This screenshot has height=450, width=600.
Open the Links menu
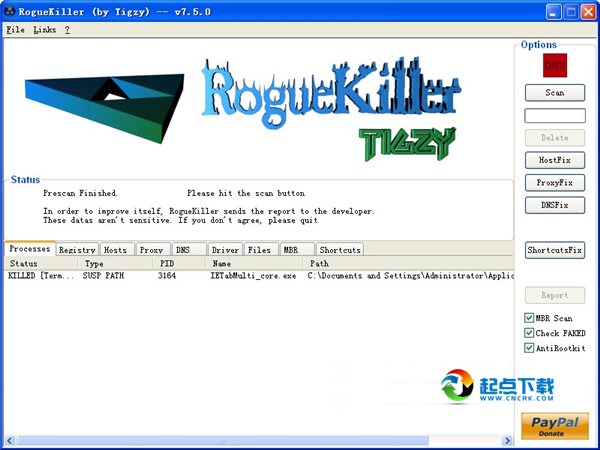(44, 30)
